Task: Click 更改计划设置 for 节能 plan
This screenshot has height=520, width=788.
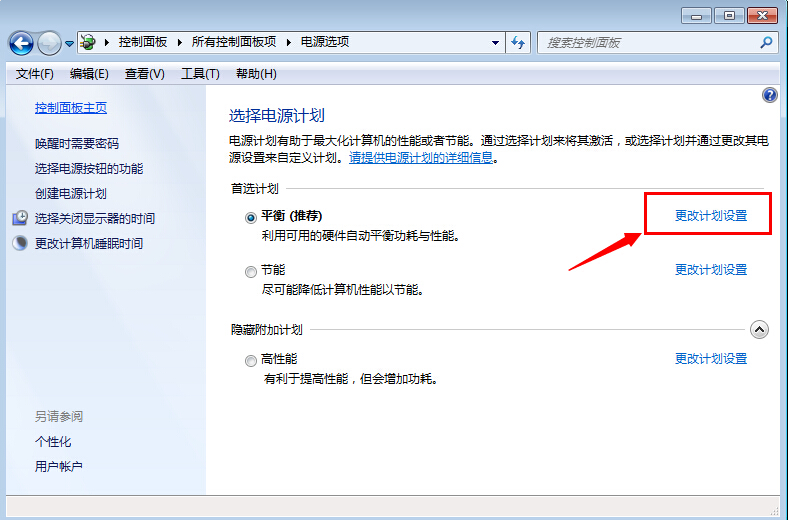Action: pos(711,270)
